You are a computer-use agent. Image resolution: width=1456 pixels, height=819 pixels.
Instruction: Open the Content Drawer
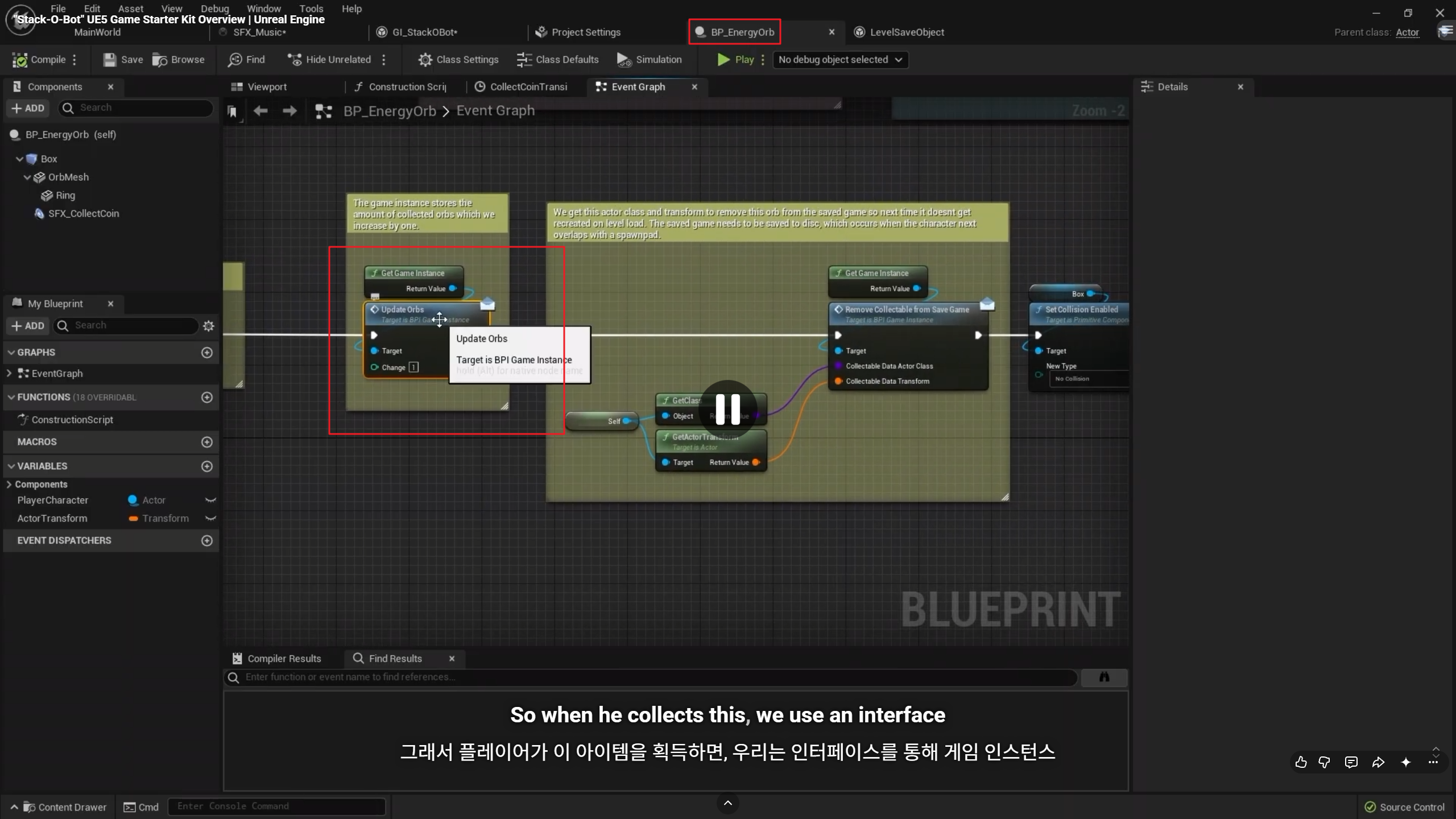click(x=58, y=808)
